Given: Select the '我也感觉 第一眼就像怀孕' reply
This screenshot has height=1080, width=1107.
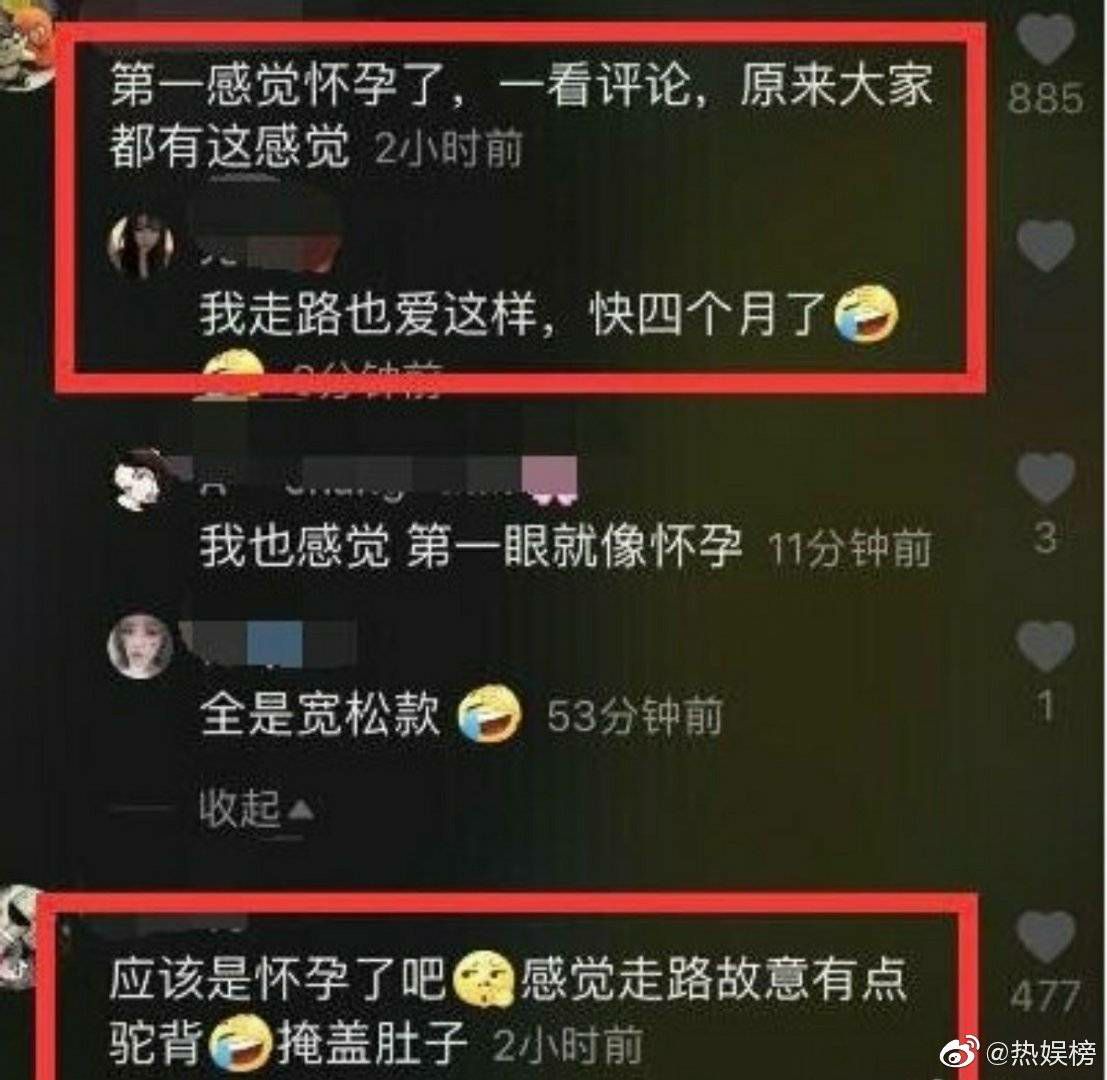Looking at the screenshot, I should click(470, 546).
